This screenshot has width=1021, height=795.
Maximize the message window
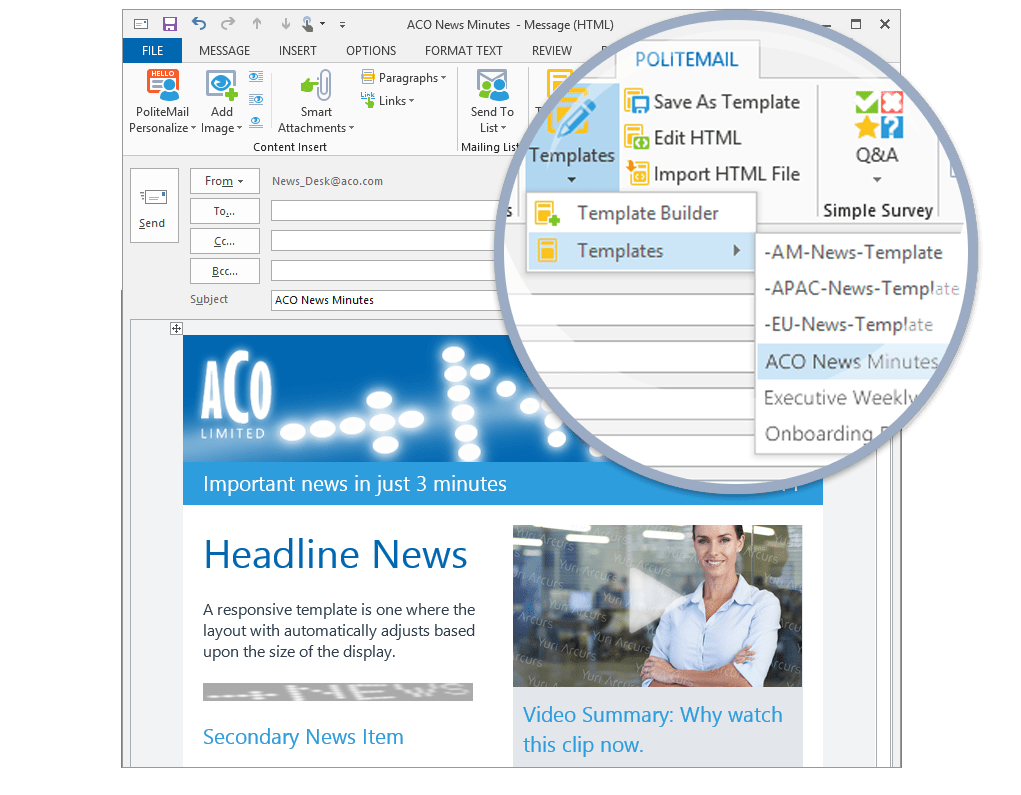[856, 24]
